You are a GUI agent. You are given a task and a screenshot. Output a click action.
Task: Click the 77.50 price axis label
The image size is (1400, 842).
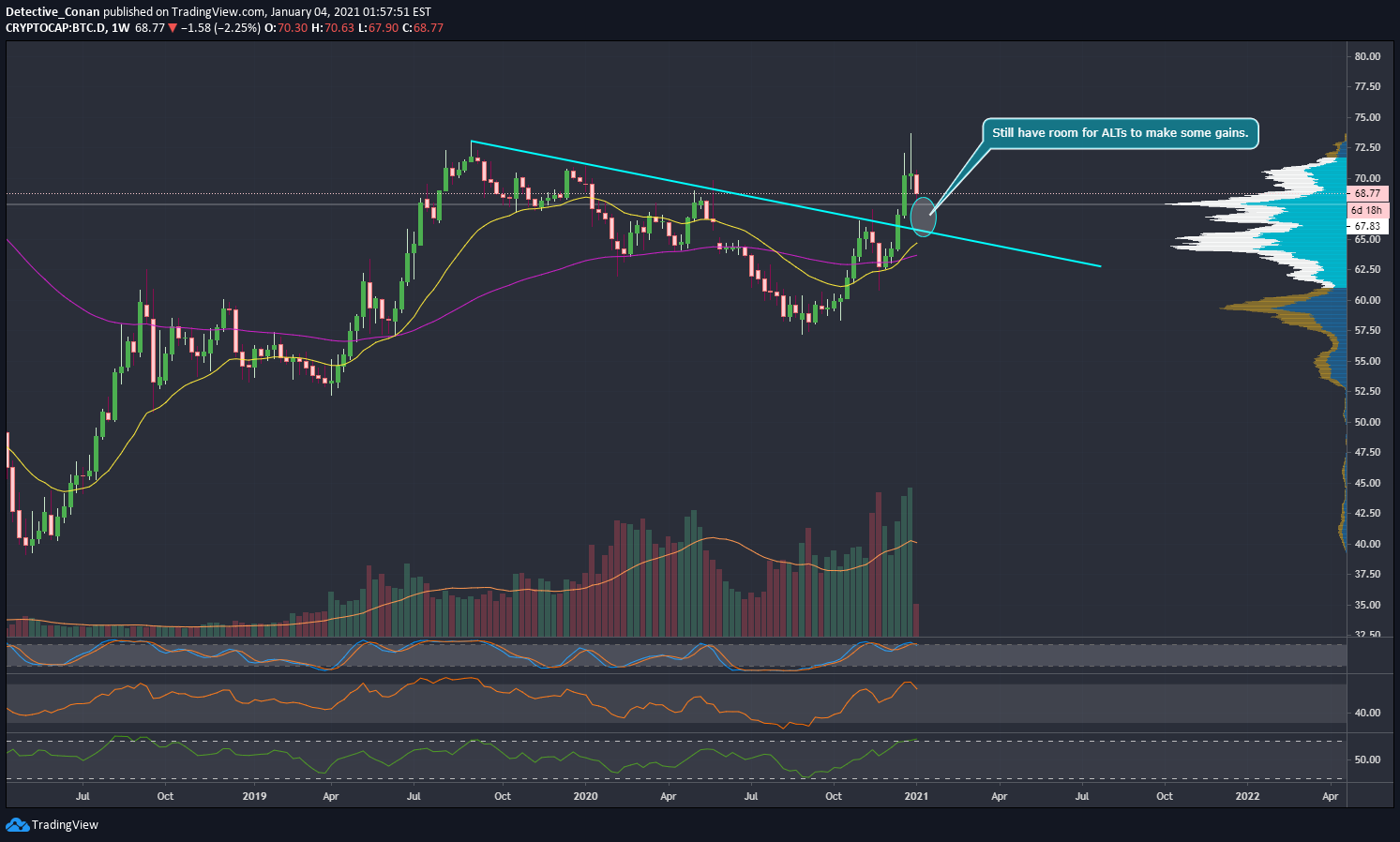1367,86
